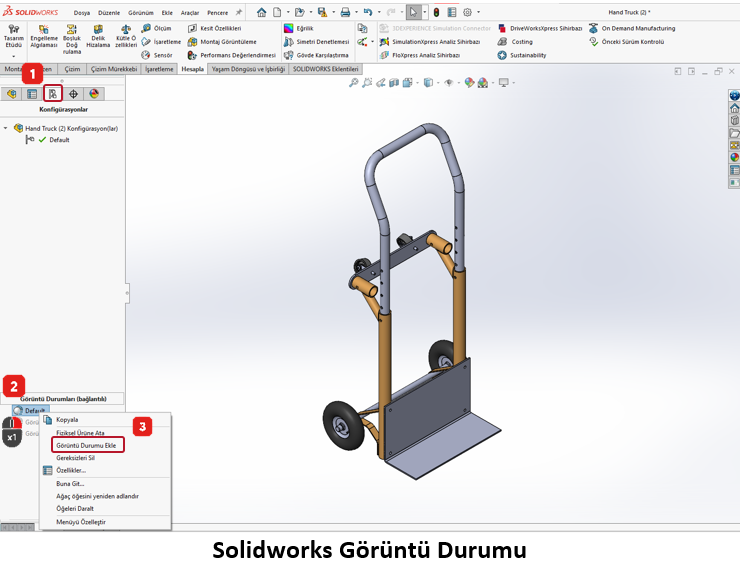Viewport: 742px width, 565px height.
Task: Collapse the Hand Truck (2) configuration tree
Action: coord(6,128)
